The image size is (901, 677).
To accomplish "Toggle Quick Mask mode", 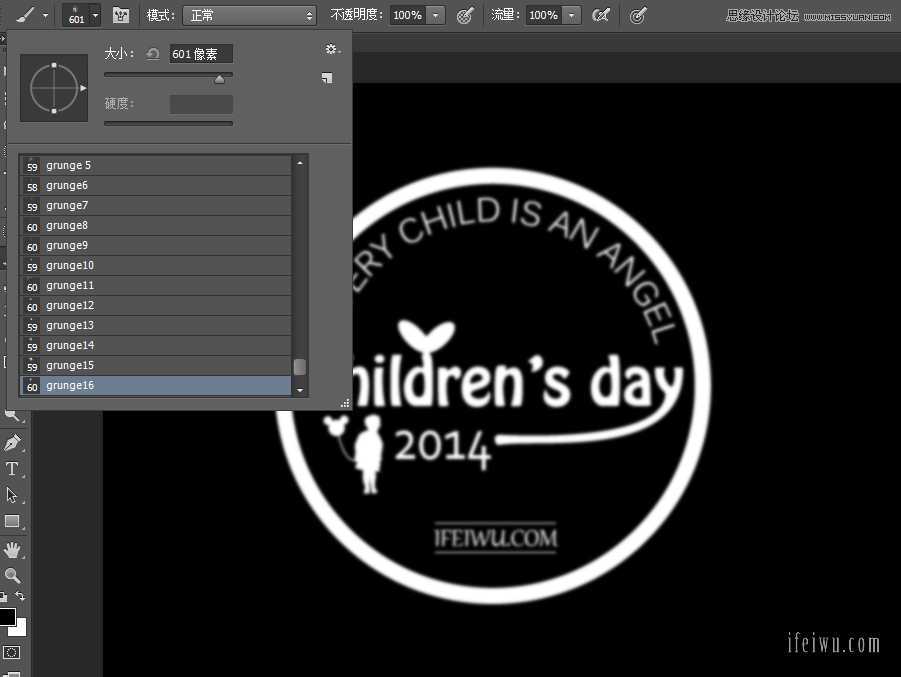I will coord(11,653).
